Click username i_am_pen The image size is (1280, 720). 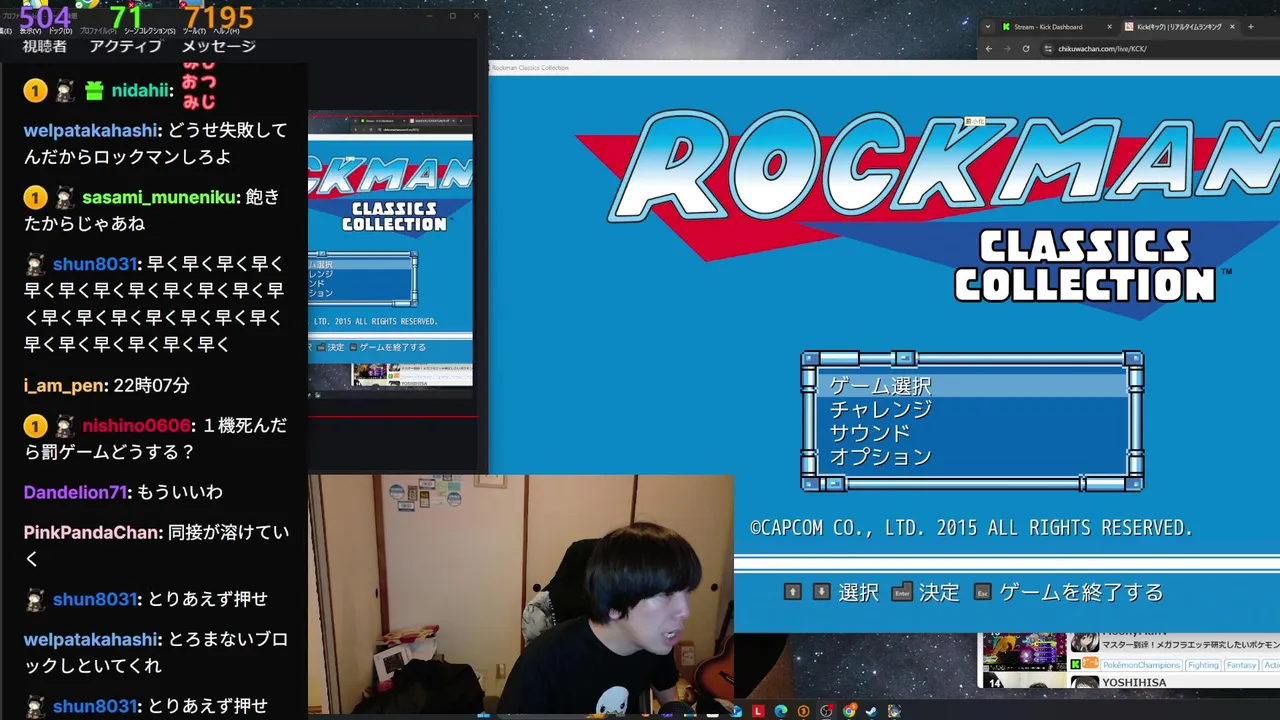tap(65, 385)
